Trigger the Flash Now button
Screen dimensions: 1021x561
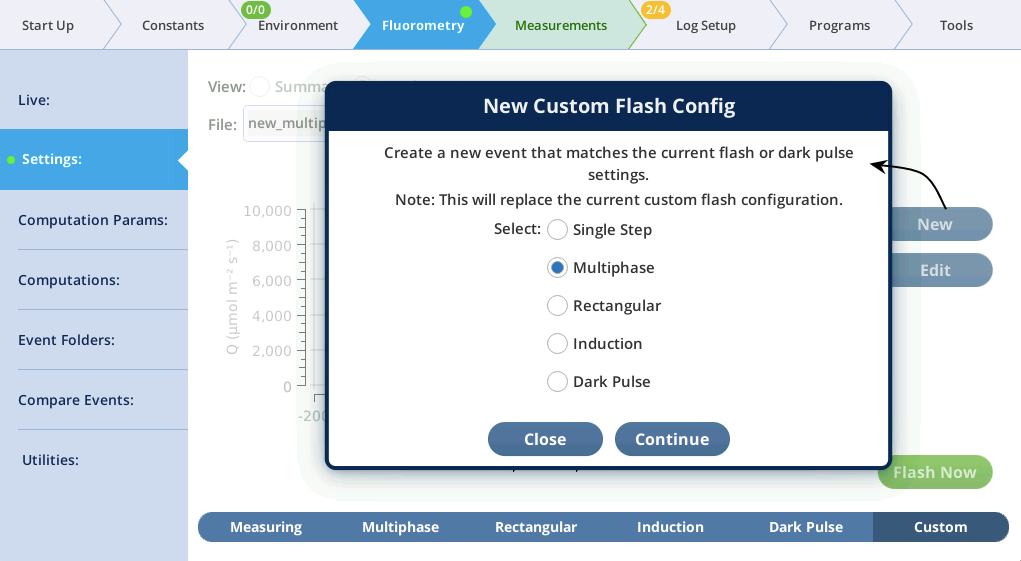935,472
